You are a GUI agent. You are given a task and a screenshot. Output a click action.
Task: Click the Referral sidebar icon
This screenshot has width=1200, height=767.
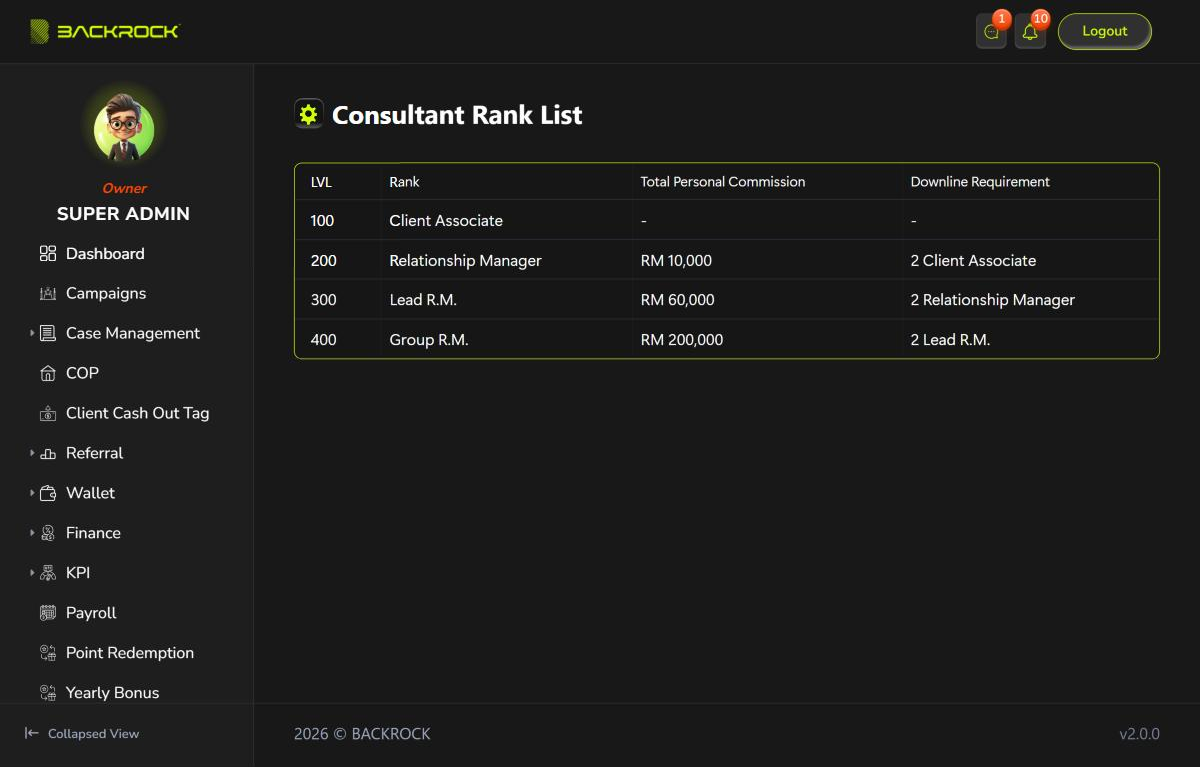pos(48,454)
